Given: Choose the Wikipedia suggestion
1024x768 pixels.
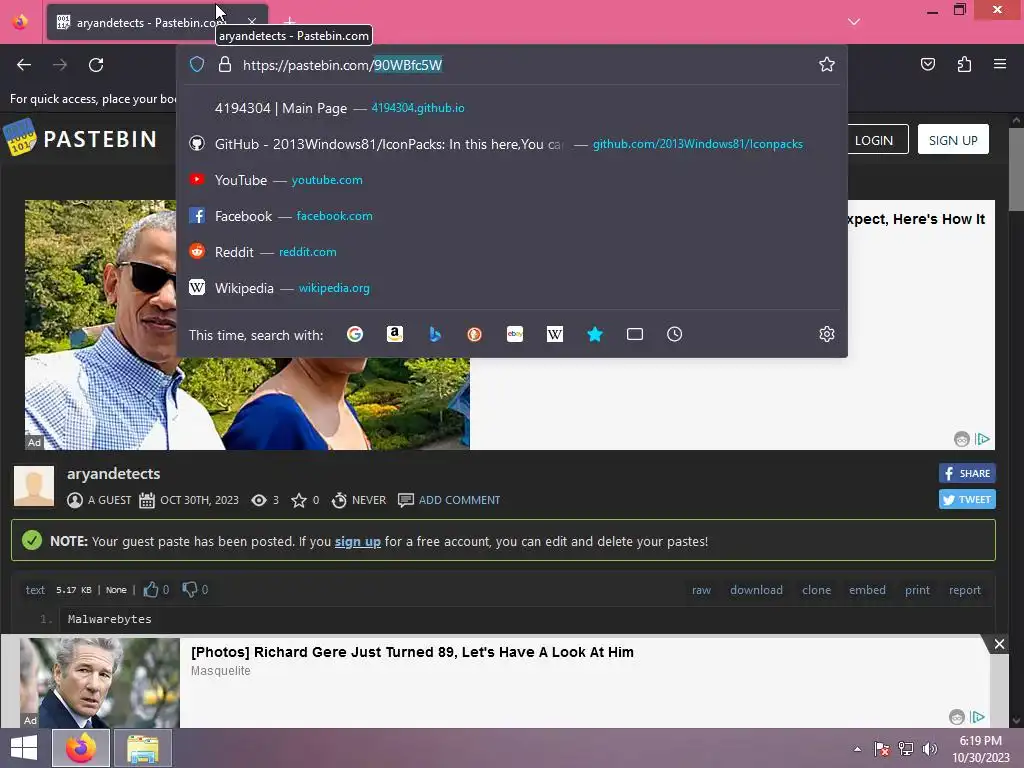Looking at the screenshot, I should [512, 287].
